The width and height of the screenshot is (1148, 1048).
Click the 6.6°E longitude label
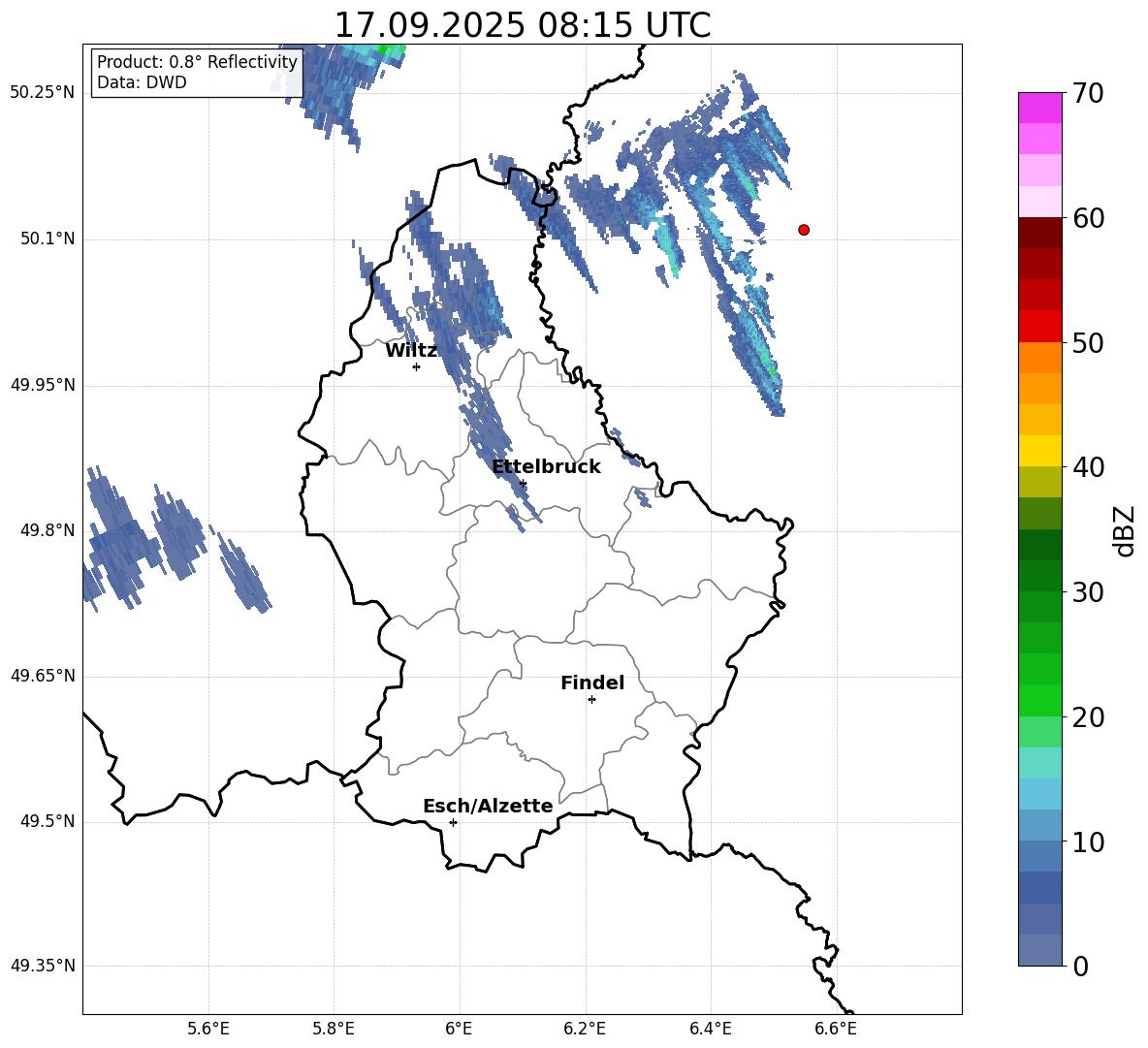pyautogui.click(x=836, y=1029)
